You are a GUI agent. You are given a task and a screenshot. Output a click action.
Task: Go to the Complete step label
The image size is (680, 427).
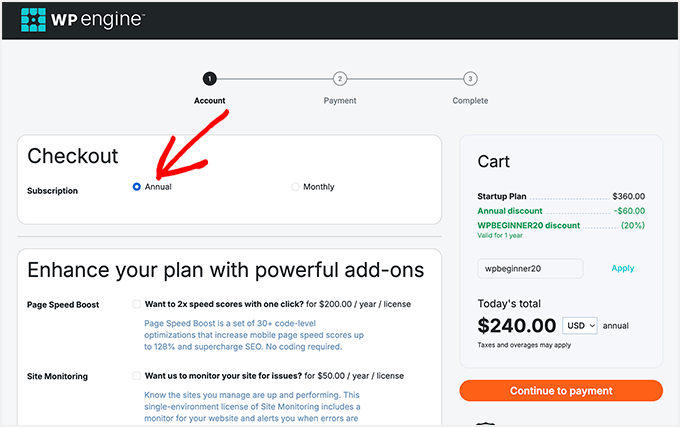470,101
